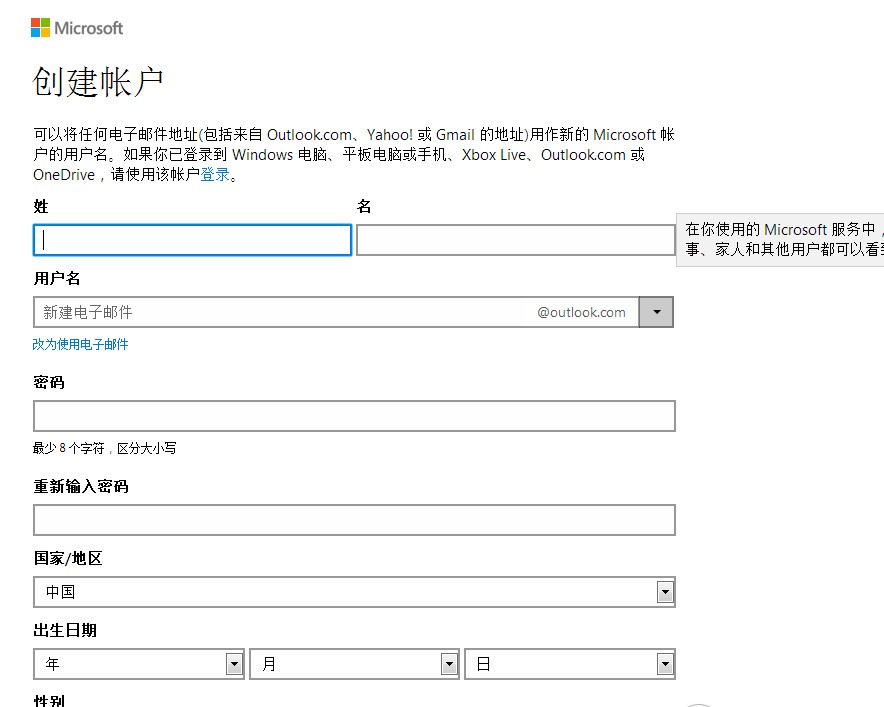Open the 登录 sign-in link
The image size is (884, 707).
(215, 175)
